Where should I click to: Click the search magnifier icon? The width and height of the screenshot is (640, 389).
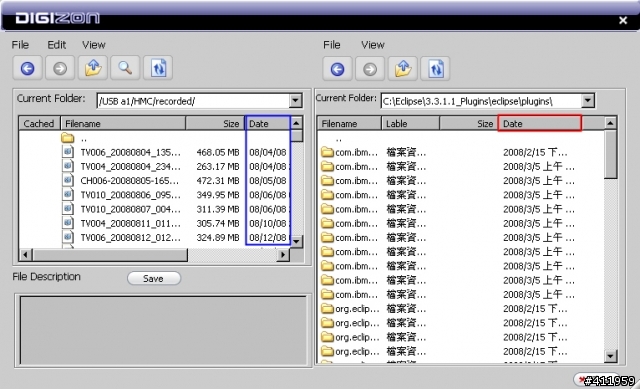125,68
